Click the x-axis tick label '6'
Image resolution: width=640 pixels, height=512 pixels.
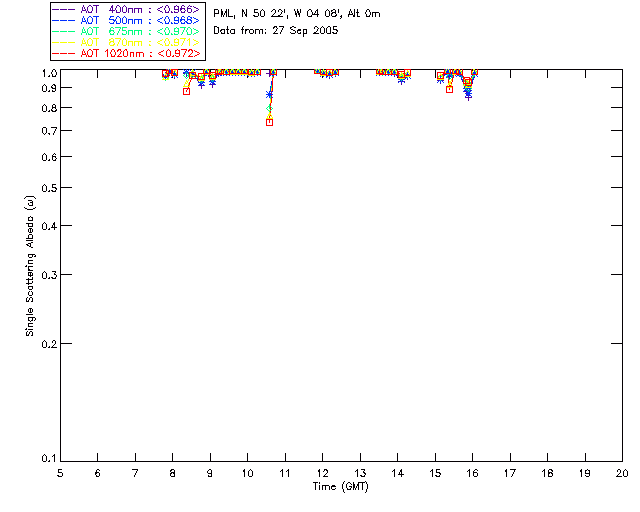pyautogui.click(x=98, y=473)
